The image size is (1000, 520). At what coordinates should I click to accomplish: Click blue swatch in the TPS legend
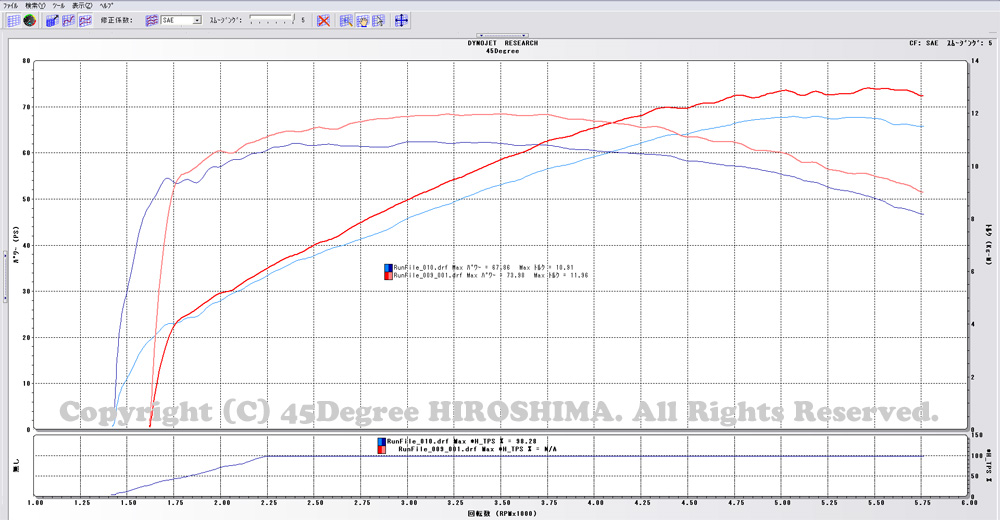point(381,441)
